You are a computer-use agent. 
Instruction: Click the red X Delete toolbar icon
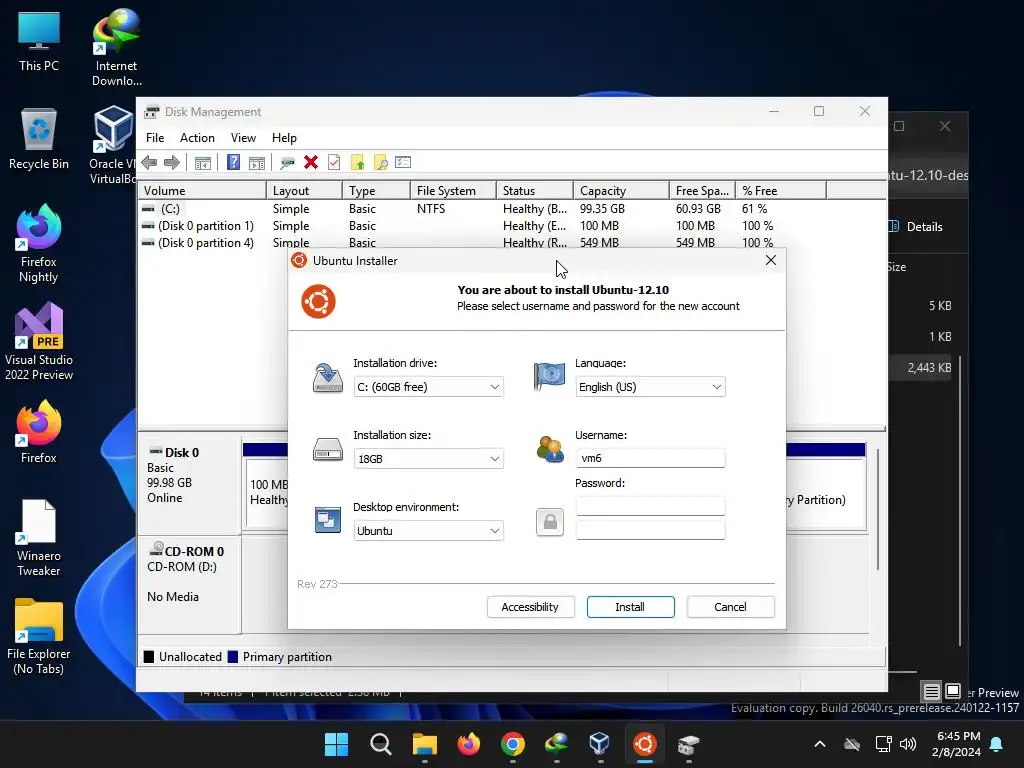coord(311,162)
